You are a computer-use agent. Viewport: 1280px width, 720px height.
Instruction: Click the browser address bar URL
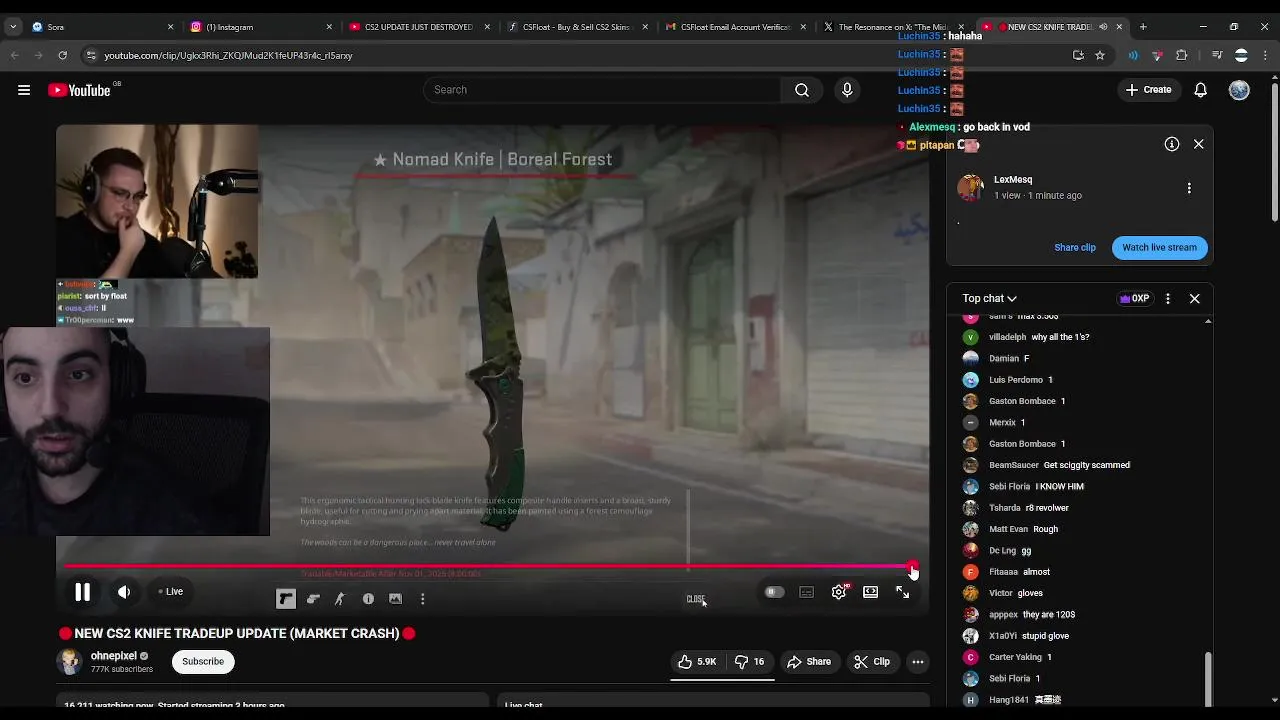click(229, 55)
